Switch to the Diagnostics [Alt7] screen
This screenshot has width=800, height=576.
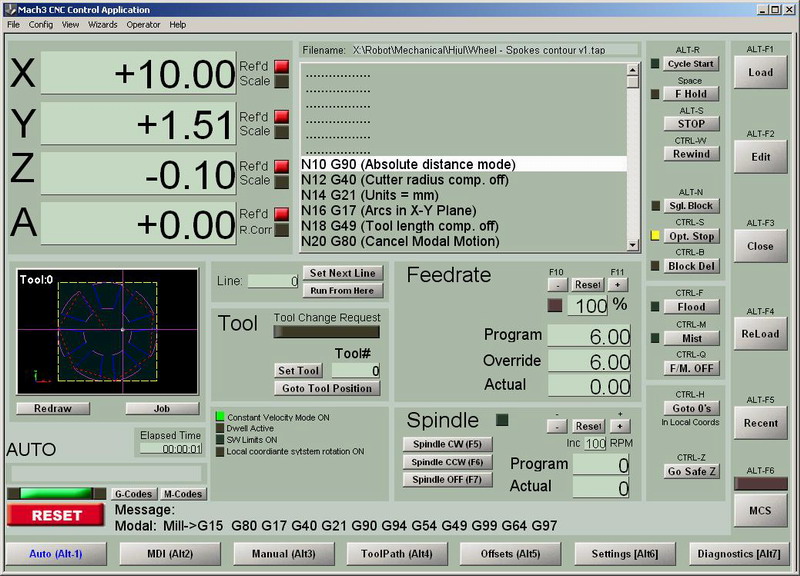[739, 554]
